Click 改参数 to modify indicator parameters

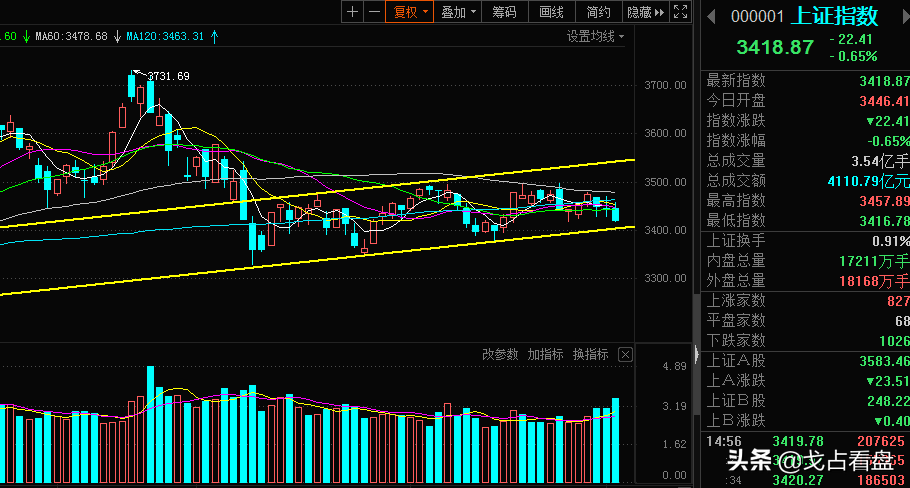coord(500,355)
